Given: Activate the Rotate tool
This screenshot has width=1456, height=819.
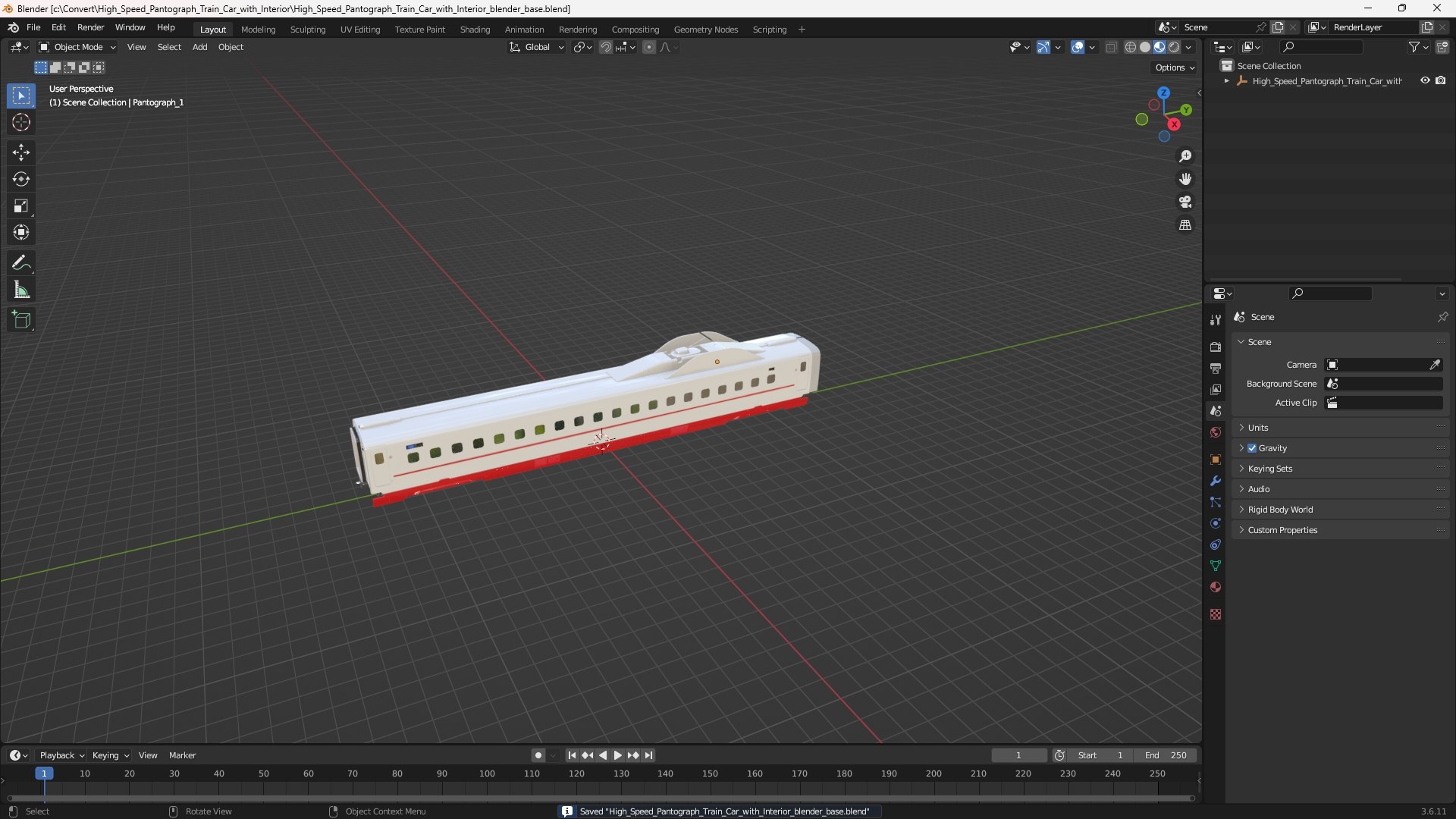Looking at the screenshot, I should (x=21, y=179).
